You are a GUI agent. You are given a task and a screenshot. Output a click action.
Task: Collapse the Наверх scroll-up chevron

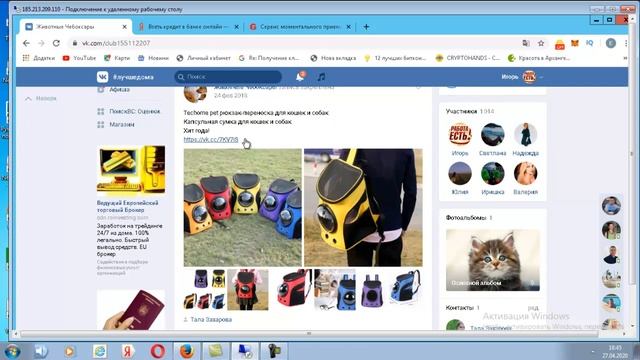tap(28, 99)
